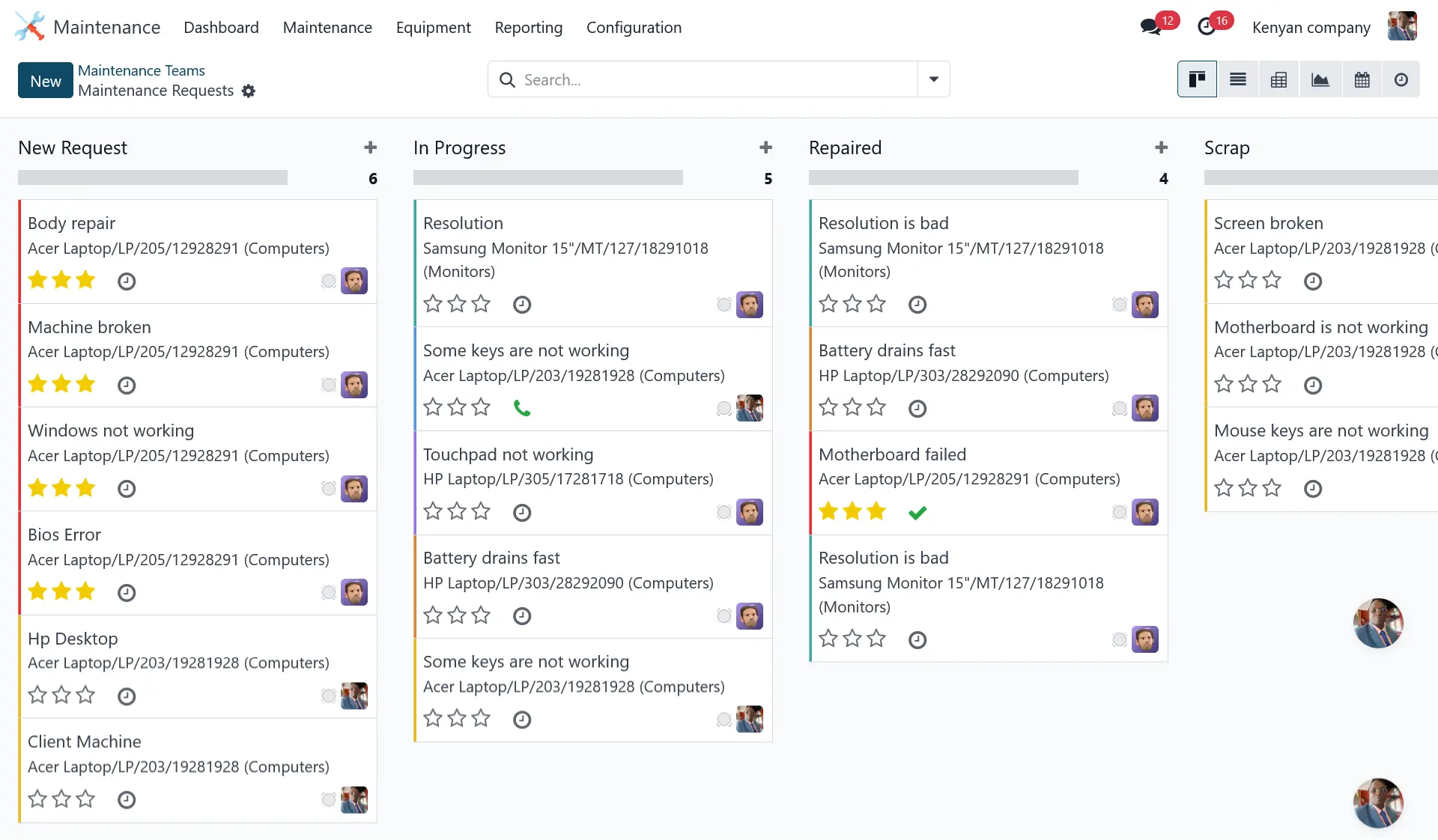Screen dimensions: 1438x840
Task: Switch to calendar view
Action: tap(1362, 79)
